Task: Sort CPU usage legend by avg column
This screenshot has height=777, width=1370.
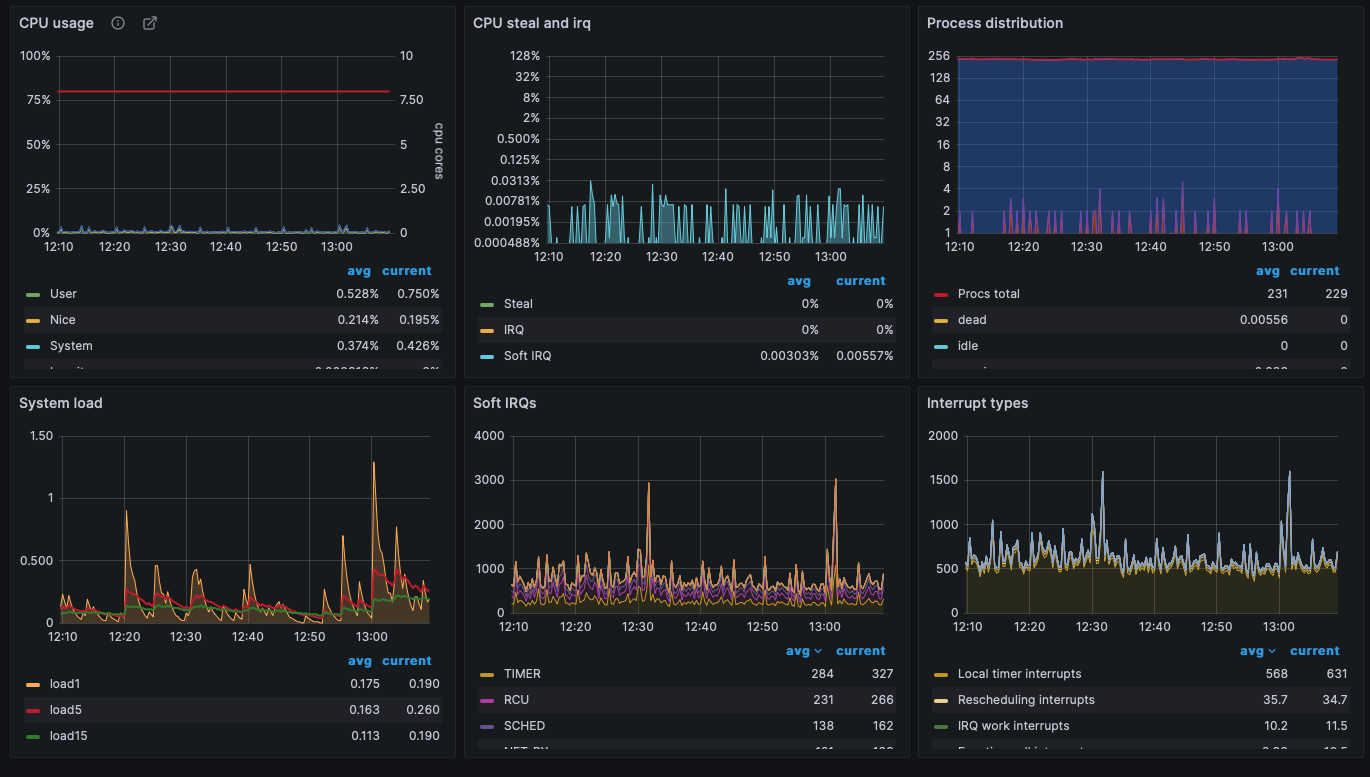Action: point(359,271)
